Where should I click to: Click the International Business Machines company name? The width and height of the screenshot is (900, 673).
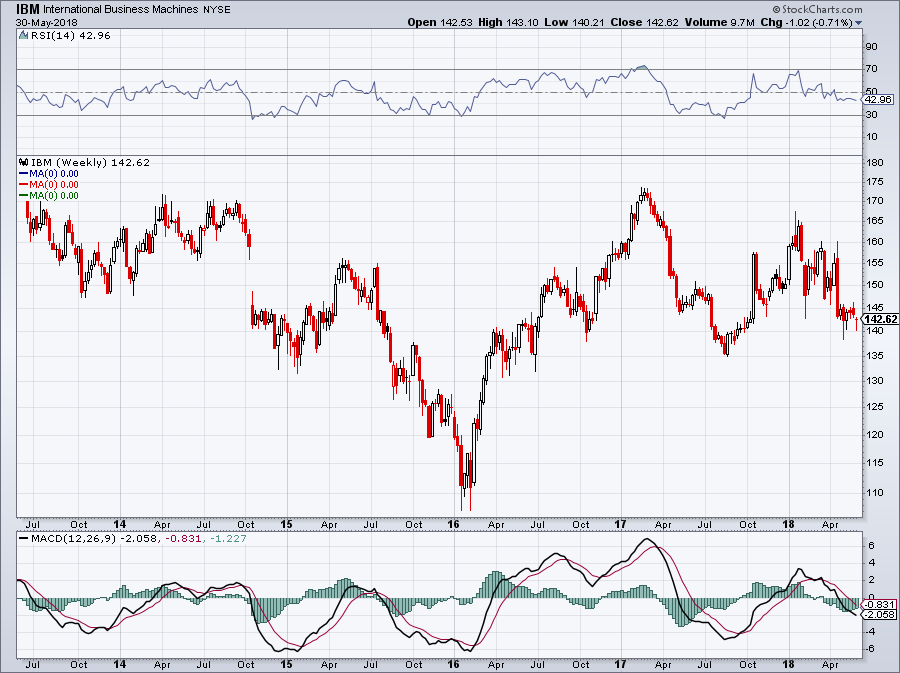[x=121, y=10]
